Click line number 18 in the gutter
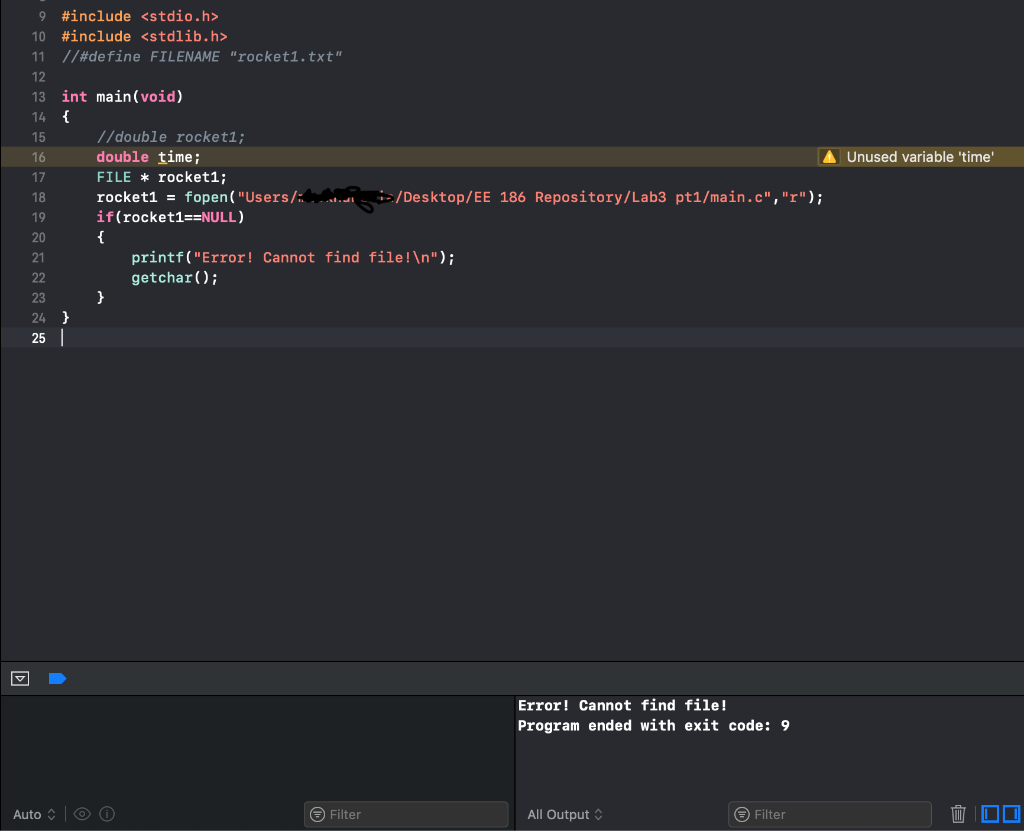 pyautogui.click(x=38, y=197)
